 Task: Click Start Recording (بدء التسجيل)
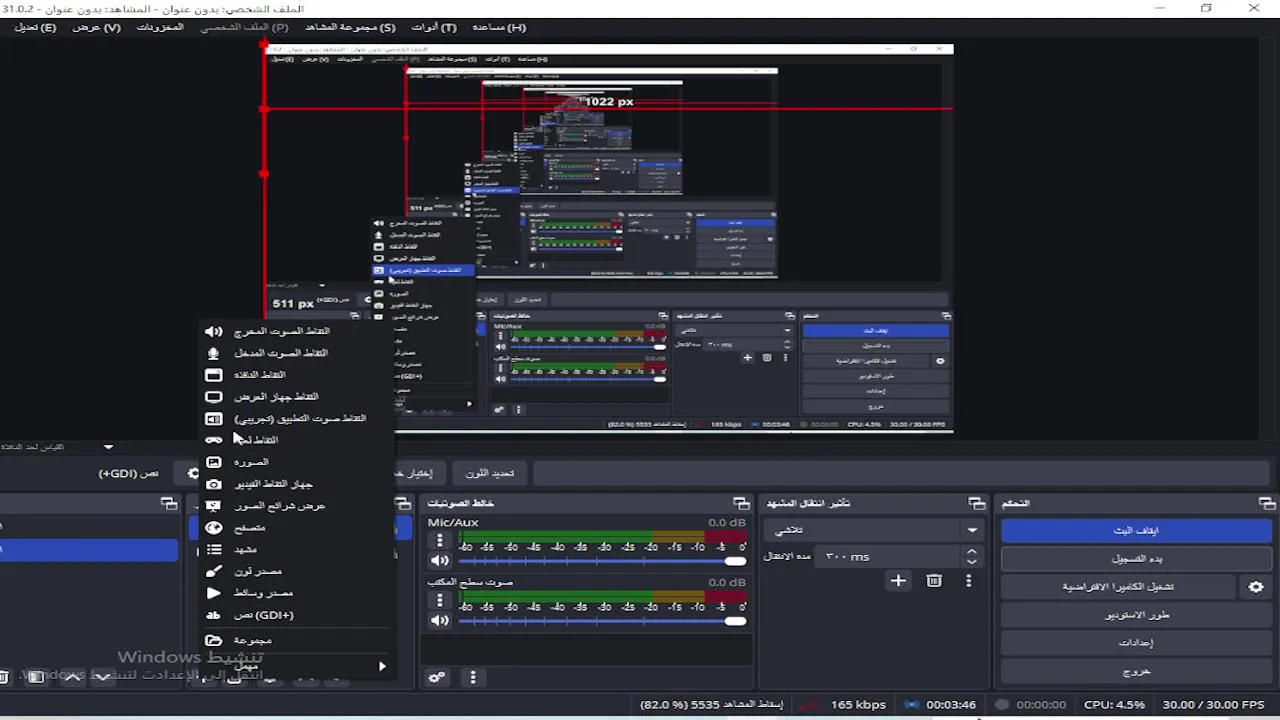click(1137, 559)
